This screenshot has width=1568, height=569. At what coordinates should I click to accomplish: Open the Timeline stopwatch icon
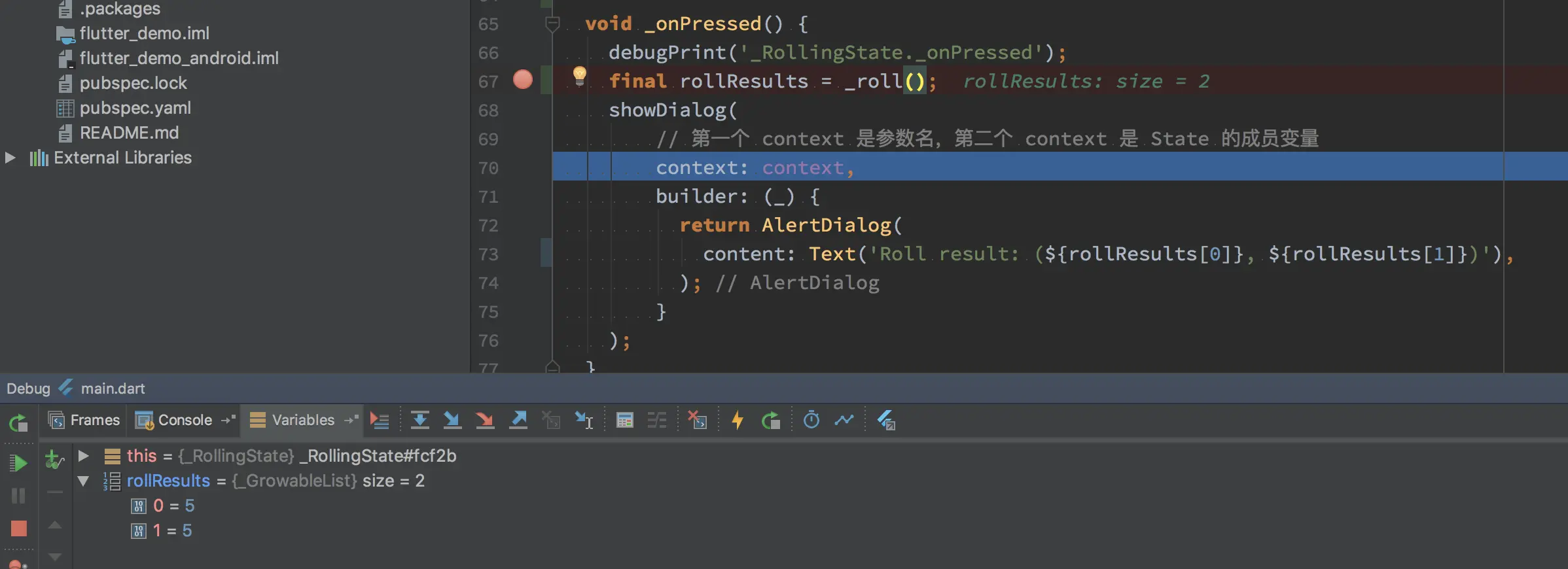pyautogui.click(x=811, y=420)
